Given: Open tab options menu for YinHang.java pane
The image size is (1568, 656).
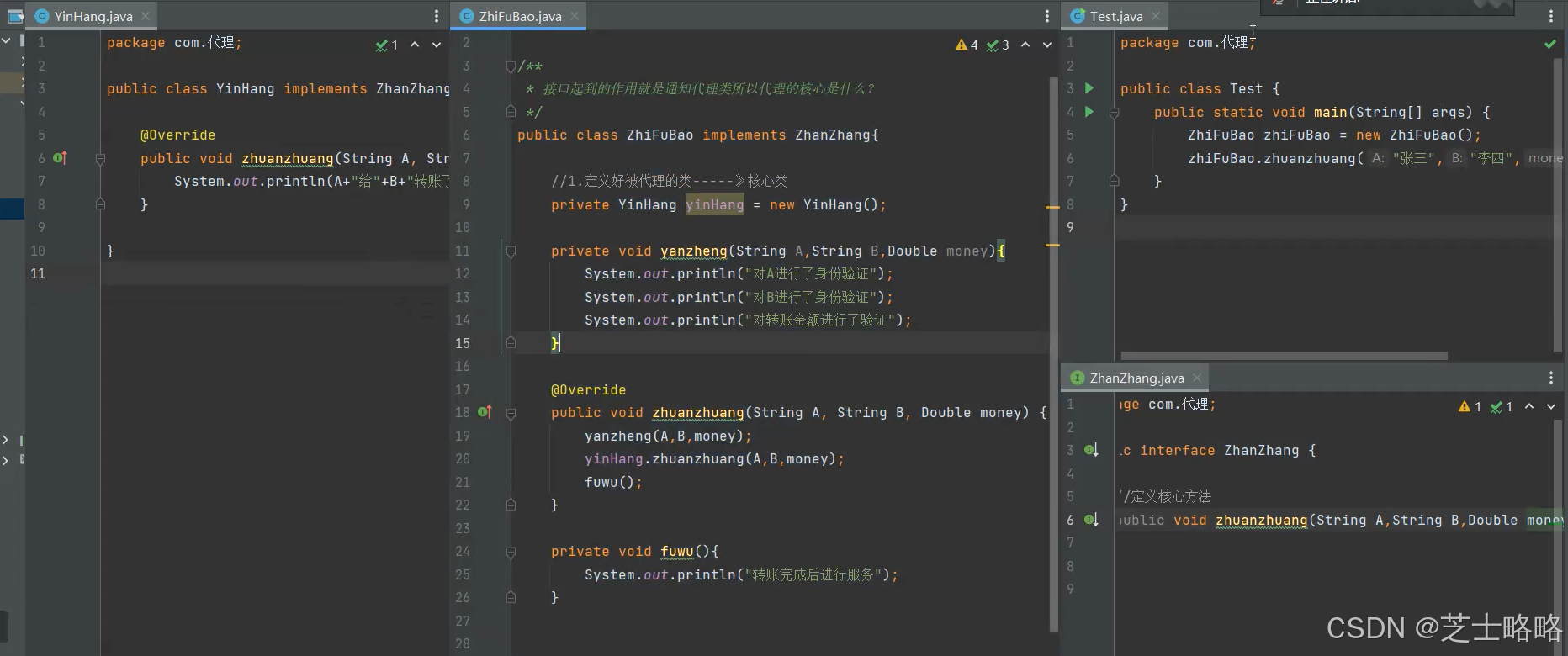Looking at the screenshot, I should click(x=436, y=16).
